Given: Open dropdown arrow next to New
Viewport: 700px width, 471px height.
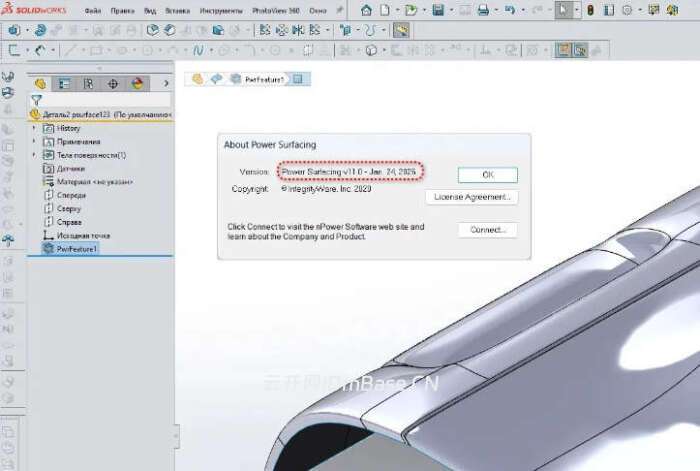Looking at the screenshot, I should click(397, 10).
